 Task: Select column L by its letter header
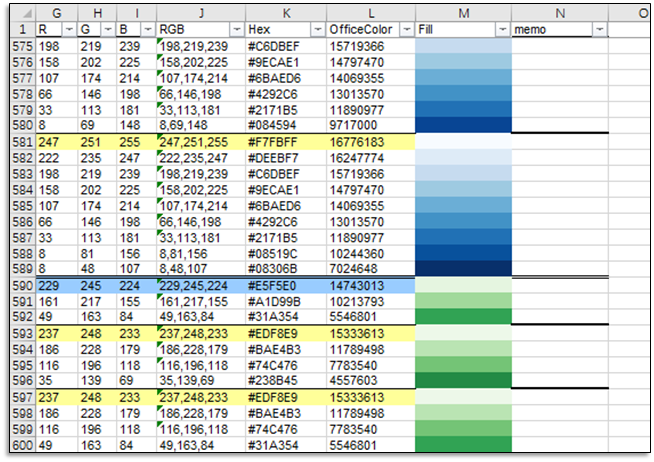tap(371, 13)
